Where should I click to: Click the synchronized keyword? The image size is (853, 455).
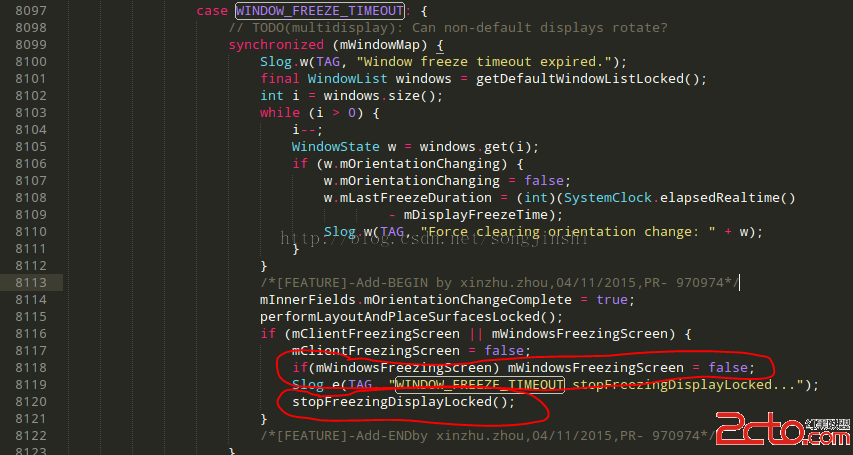(x=276, y=45)
